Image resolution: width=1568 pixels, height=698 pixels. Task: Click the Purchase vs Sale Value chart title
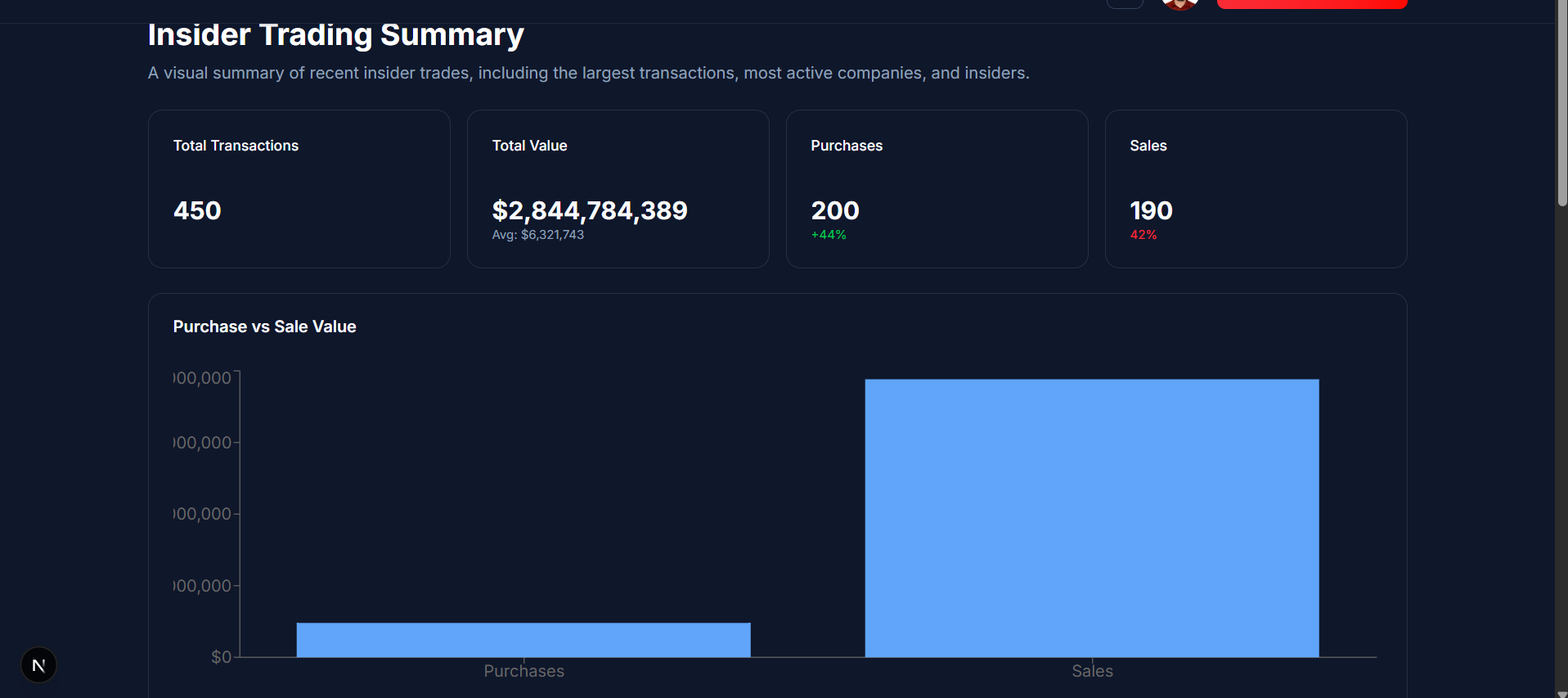click(x=264, y=326)
